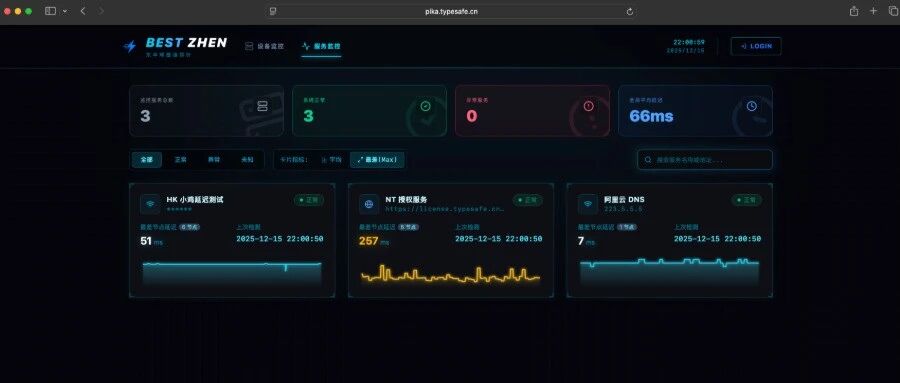Switch to the 服务监控 service monitoring tab
This screenshot has width=900, height=383.
[321, 47]
